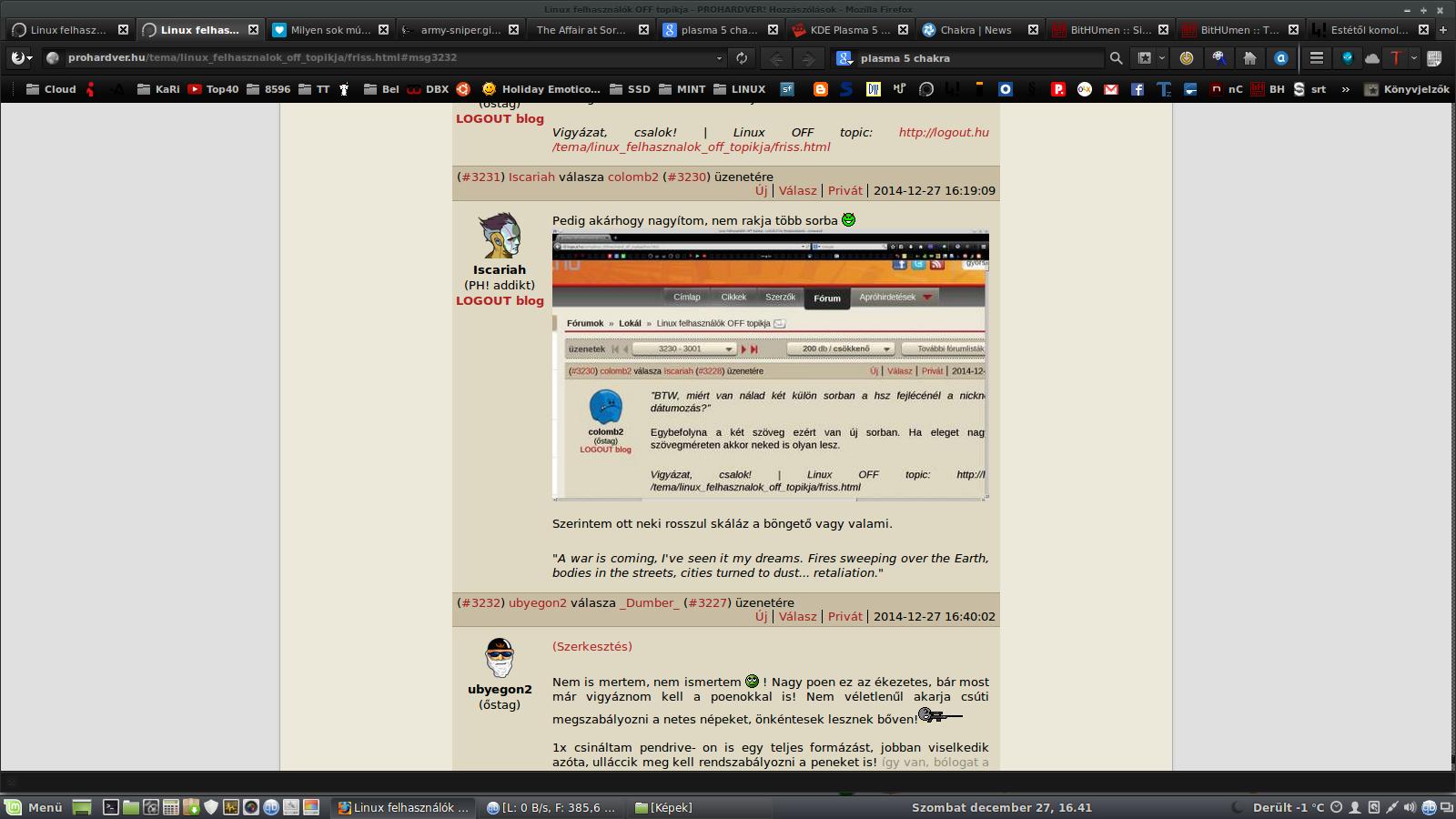This screenshot has height=819, width=1456.
Task: Open the Linux Mint Menü button
Action: (x=34, y=807)
